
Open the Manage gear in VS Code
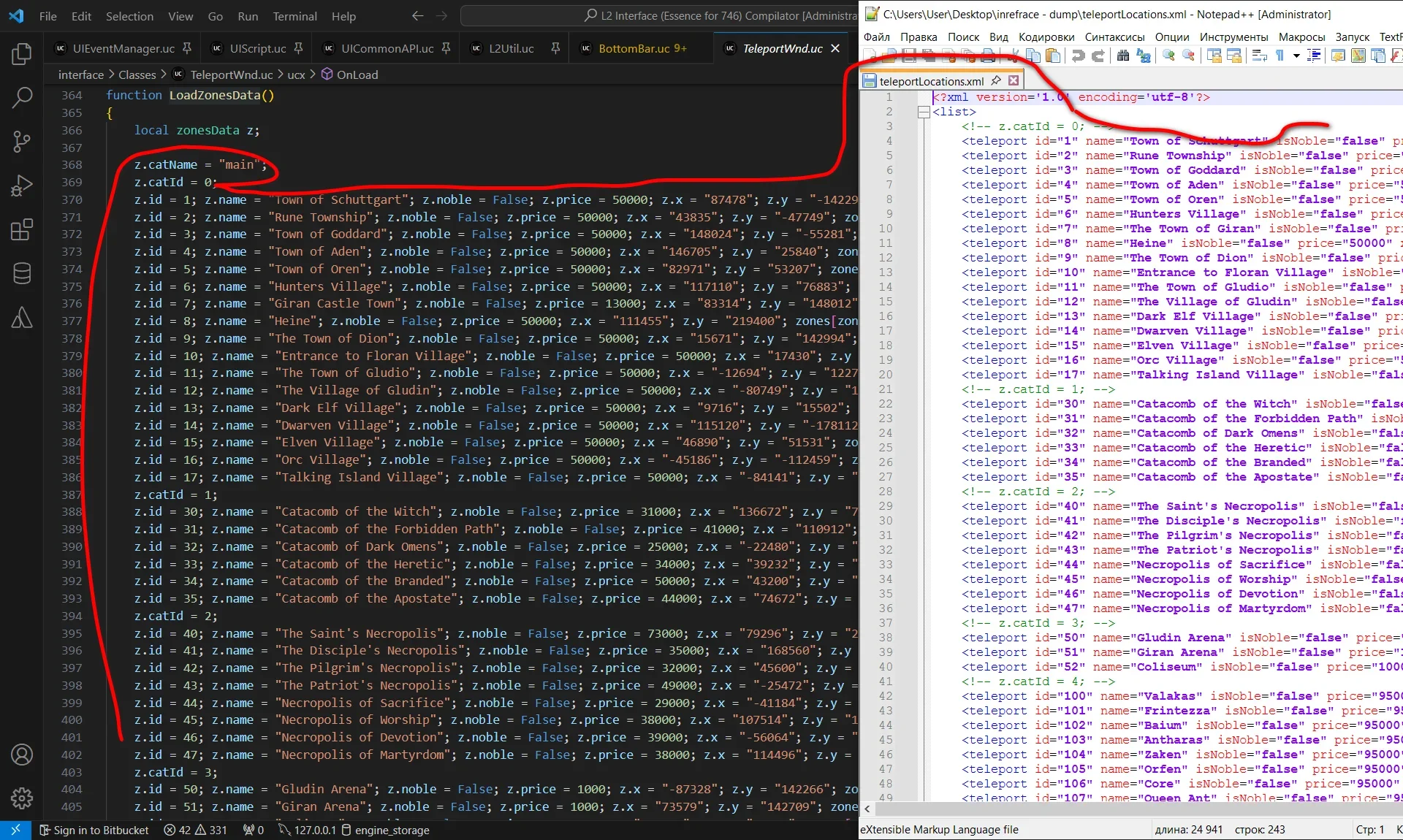(22, 798)
